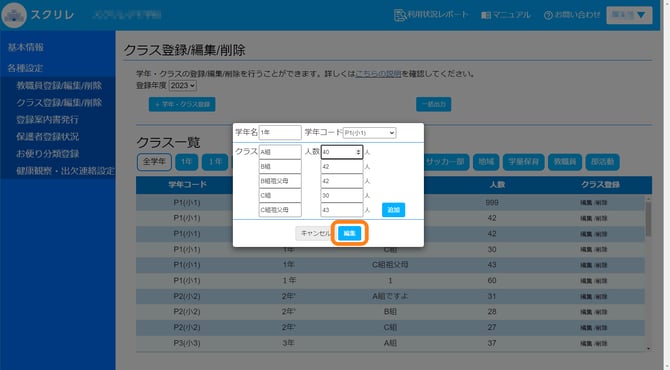Select the 教職員 filter tab
Viewport: 670px width, 370px height.
click(x=565, y=162)
